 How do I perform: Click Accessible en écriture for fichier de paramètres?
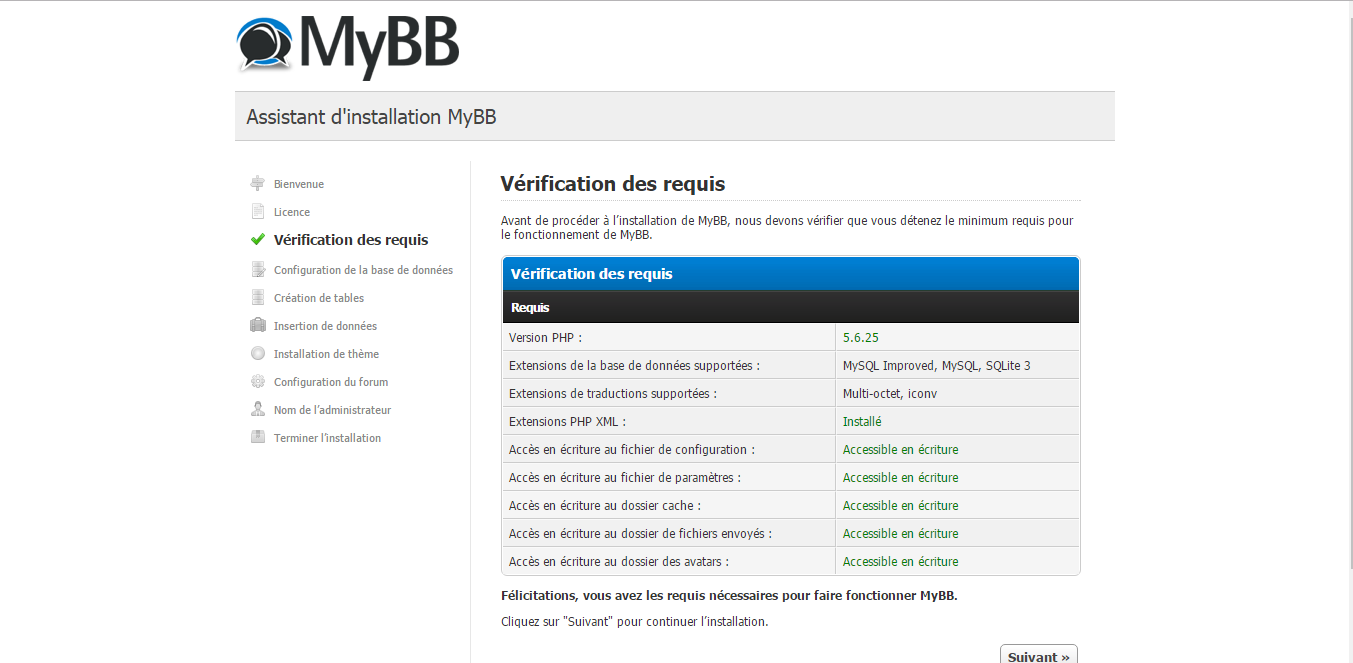[x=900, y=478]
